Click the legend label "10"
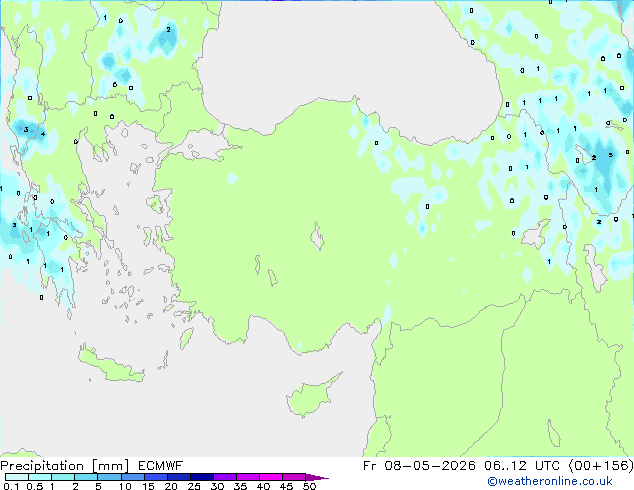 [125, 486]
